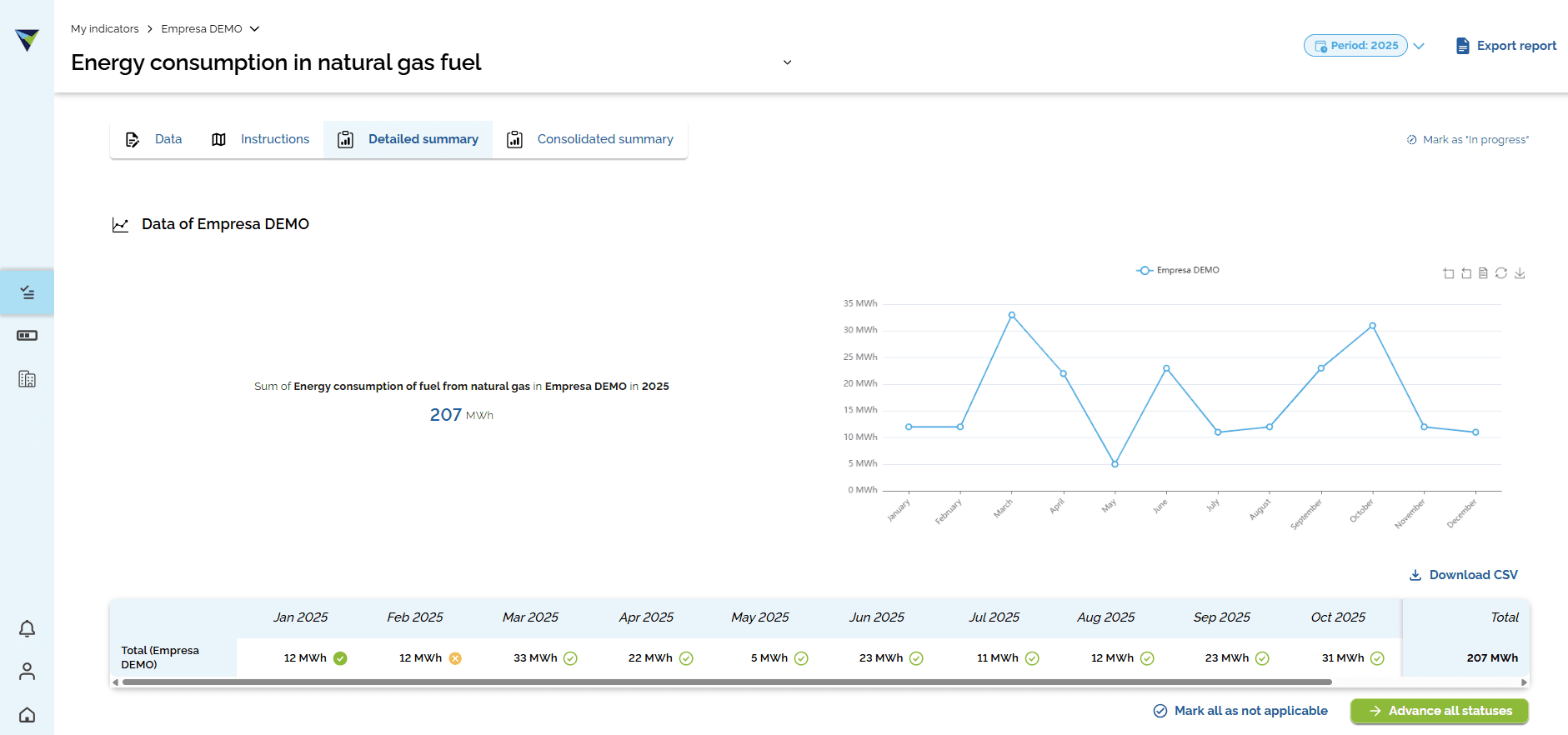Toggle Oct 2025 status check icon
This screenshot has height=735, width=1568.
[x=1377, y=658]
